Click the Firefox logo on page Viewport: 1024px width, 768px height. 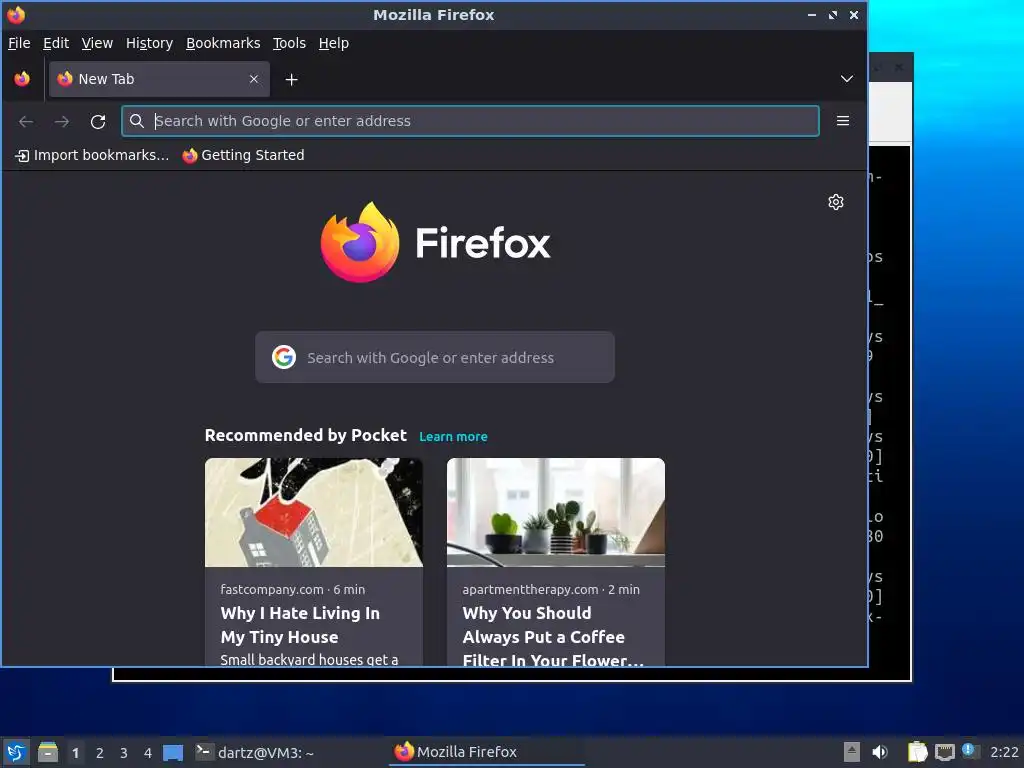point(435,242)
